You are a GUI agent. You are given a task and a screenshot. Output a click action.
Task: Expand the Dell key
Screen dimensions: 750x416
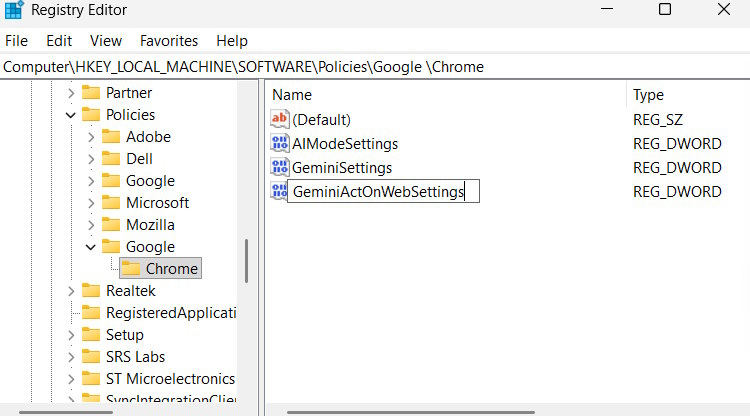coord(91,159)
